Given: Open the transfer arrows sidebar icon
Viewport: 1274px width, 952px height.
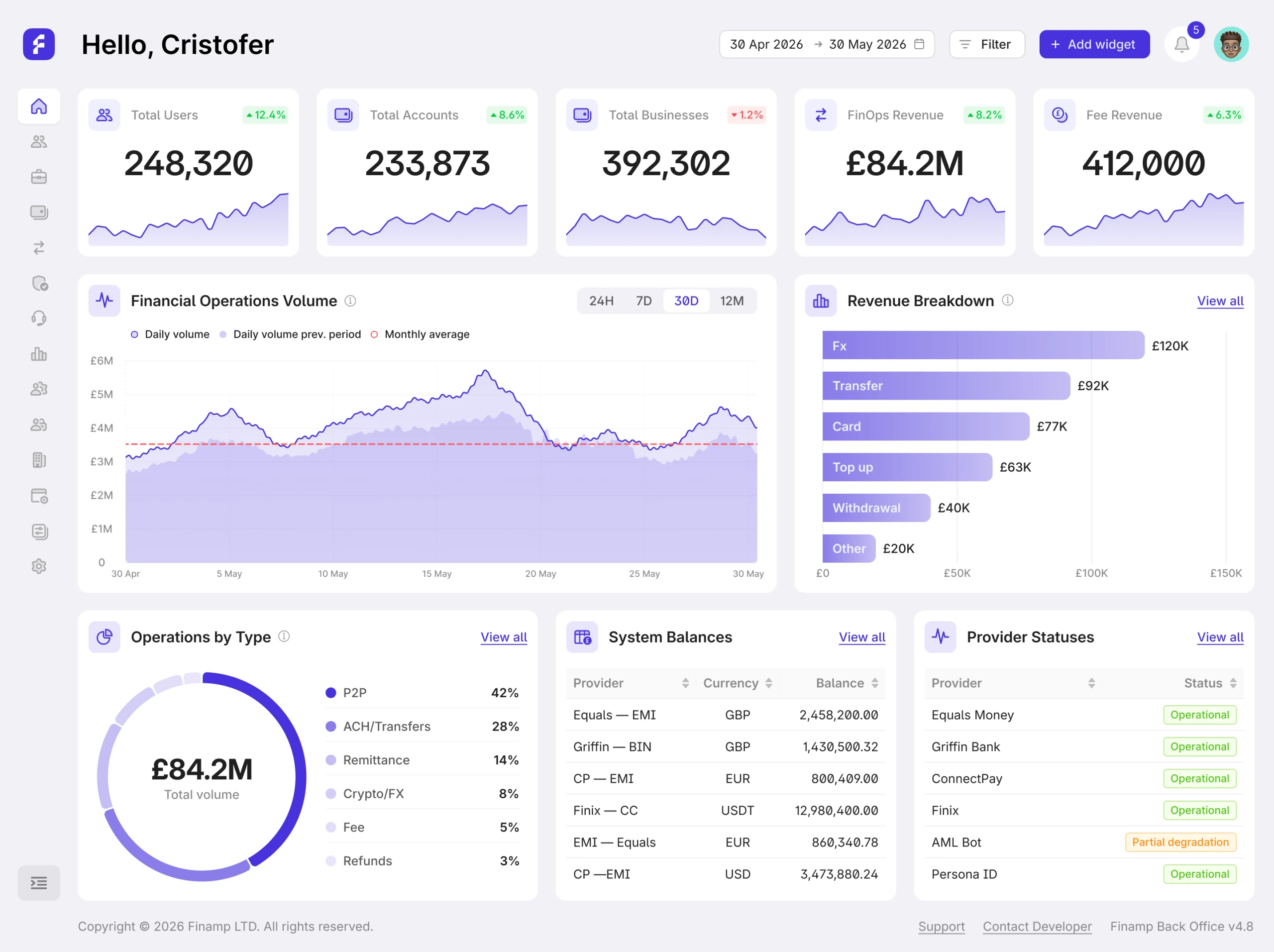Looking at the screenshot, I should 39,248.
